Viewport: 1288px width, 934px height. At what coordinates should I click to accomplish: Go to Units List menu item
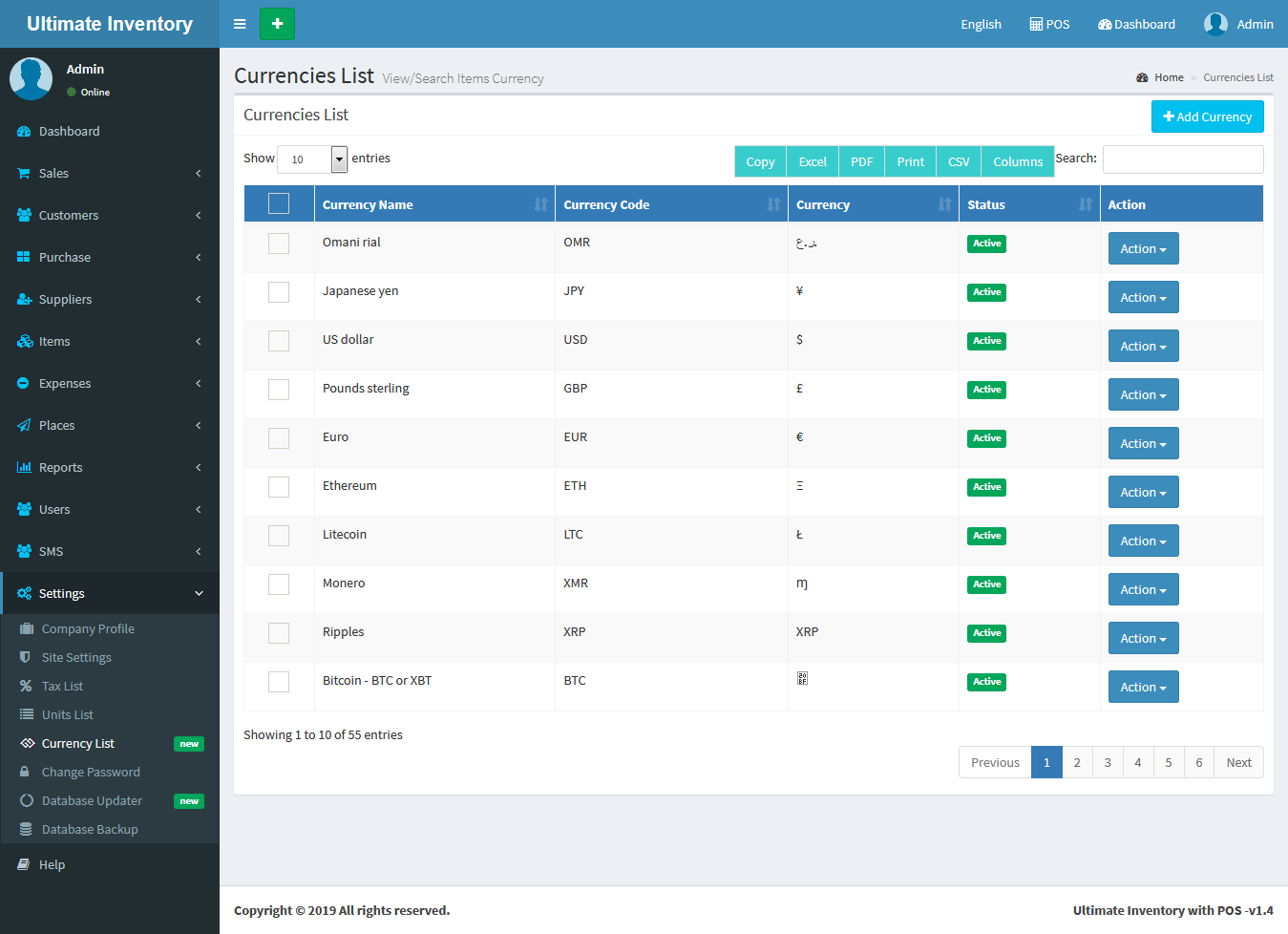(68, 714)
